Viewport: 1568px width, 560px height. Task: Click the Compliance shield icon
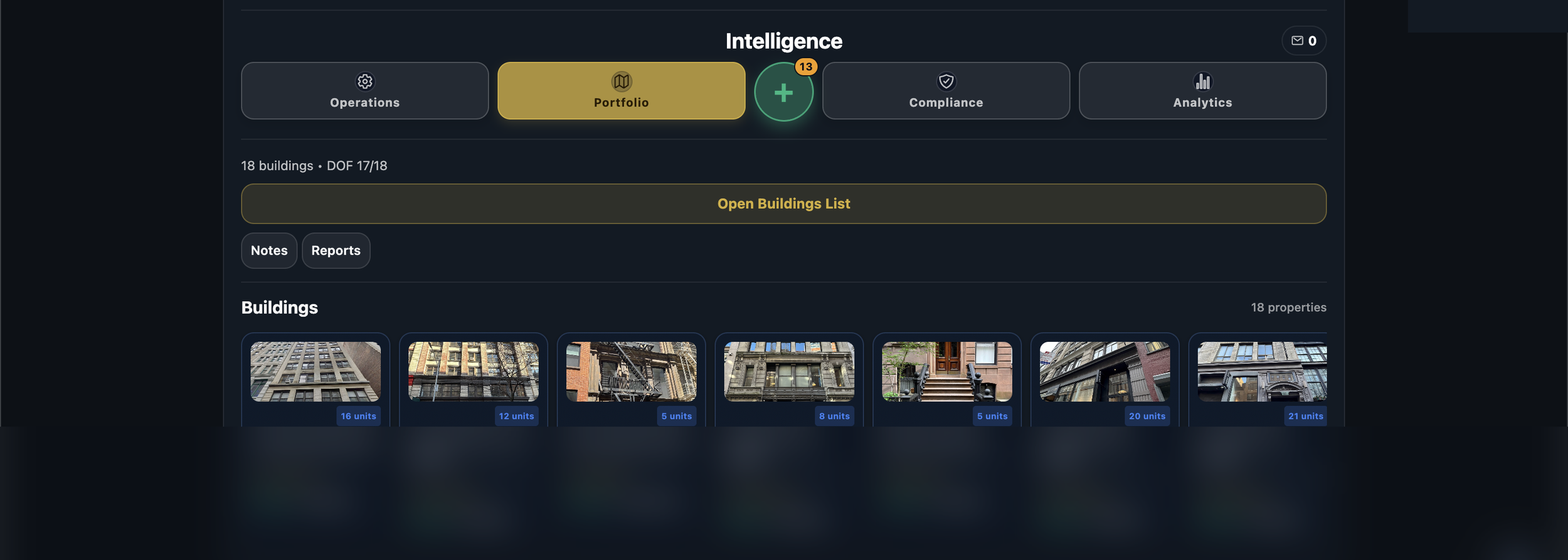click(x=946, y=82)
